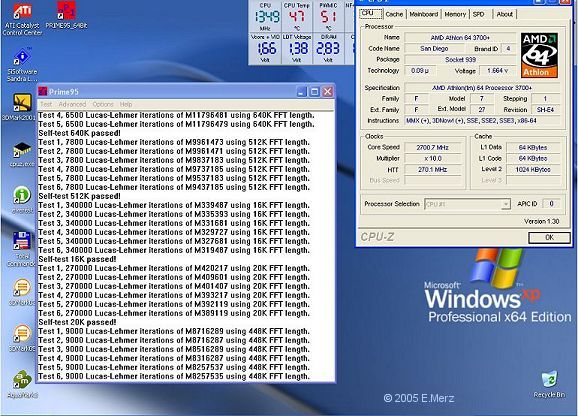Switch to the Mainboard tab in CPU-Z
The width and height of the screenshot is (578, 416).
(x=424, y=14)
